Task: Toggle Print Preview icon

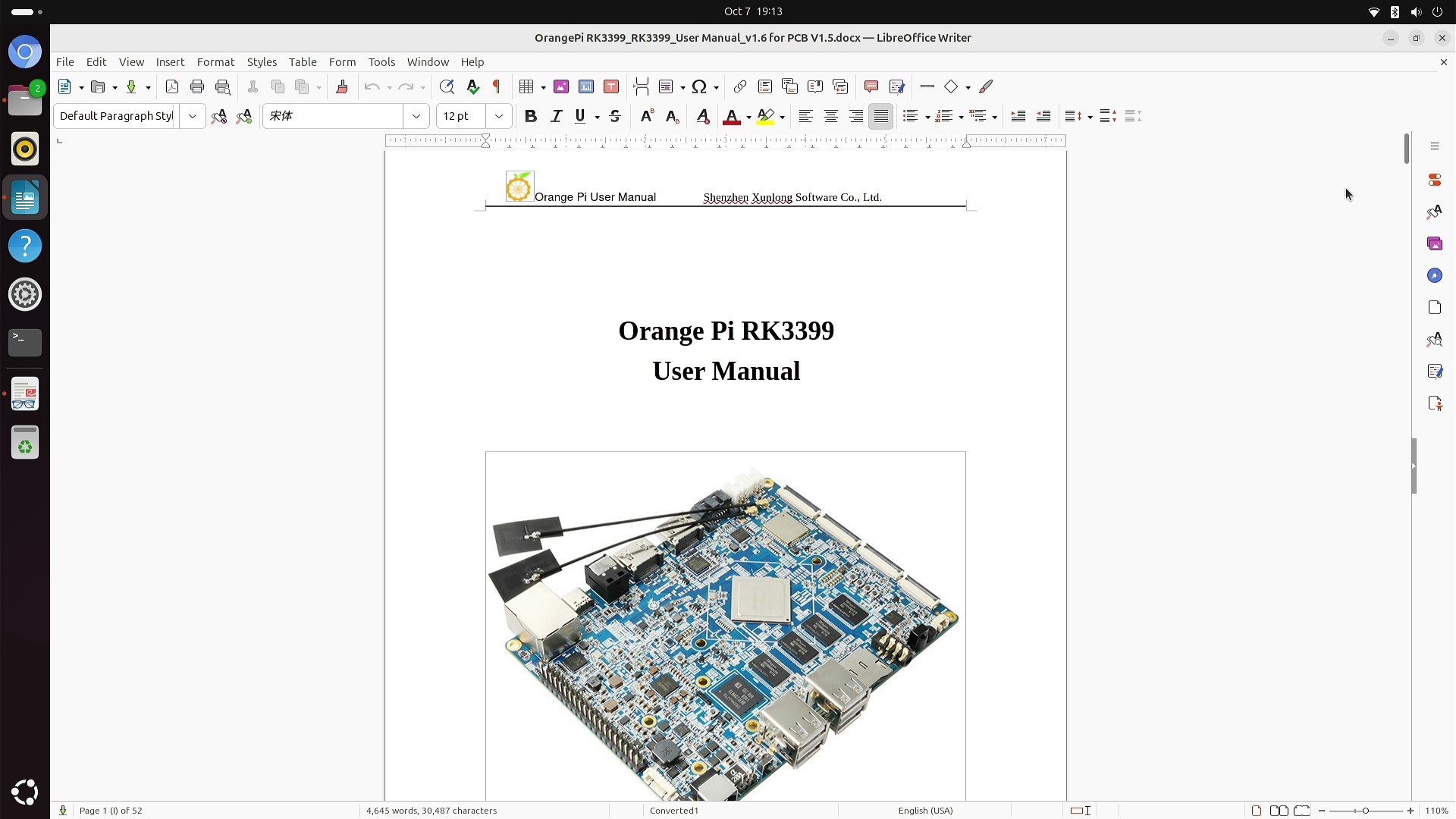Action: [x=223, y=86]
